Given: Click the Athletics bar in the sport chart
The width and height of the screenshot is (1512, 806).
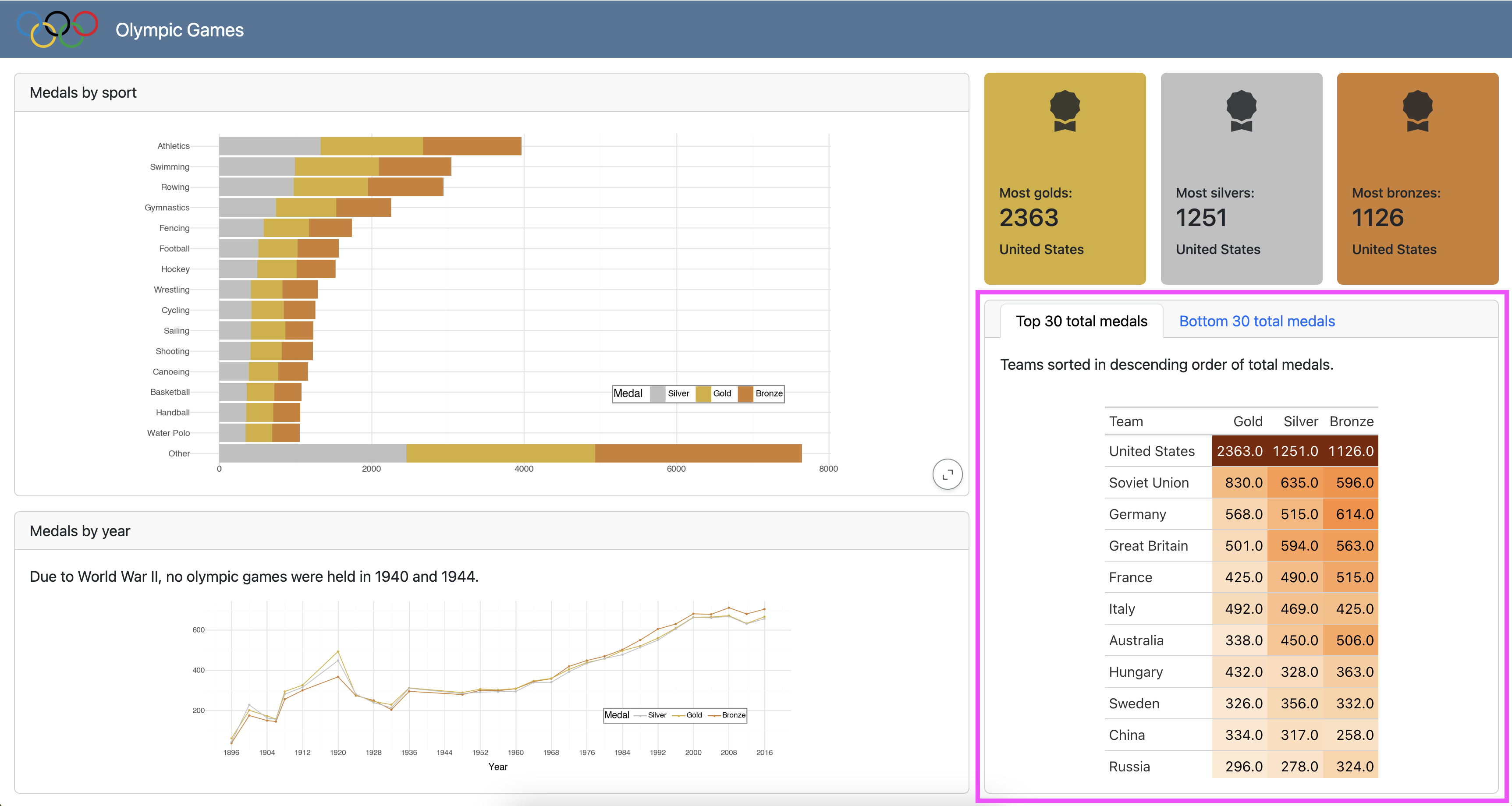Looking at the screenshot, I should click(x=370, y=146).
